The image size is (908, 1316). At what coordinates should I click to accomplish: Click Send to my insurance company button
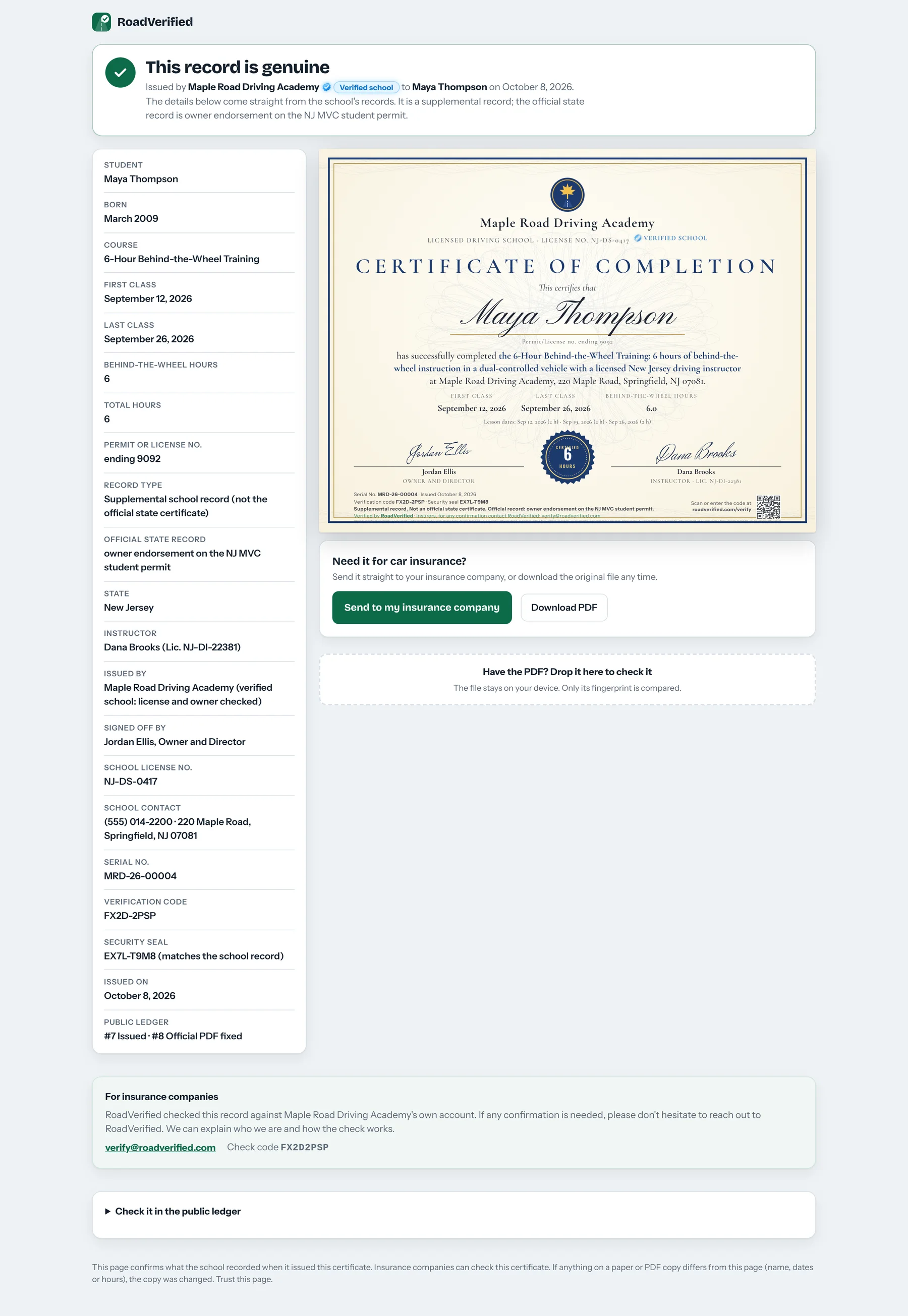click(422, 608)
